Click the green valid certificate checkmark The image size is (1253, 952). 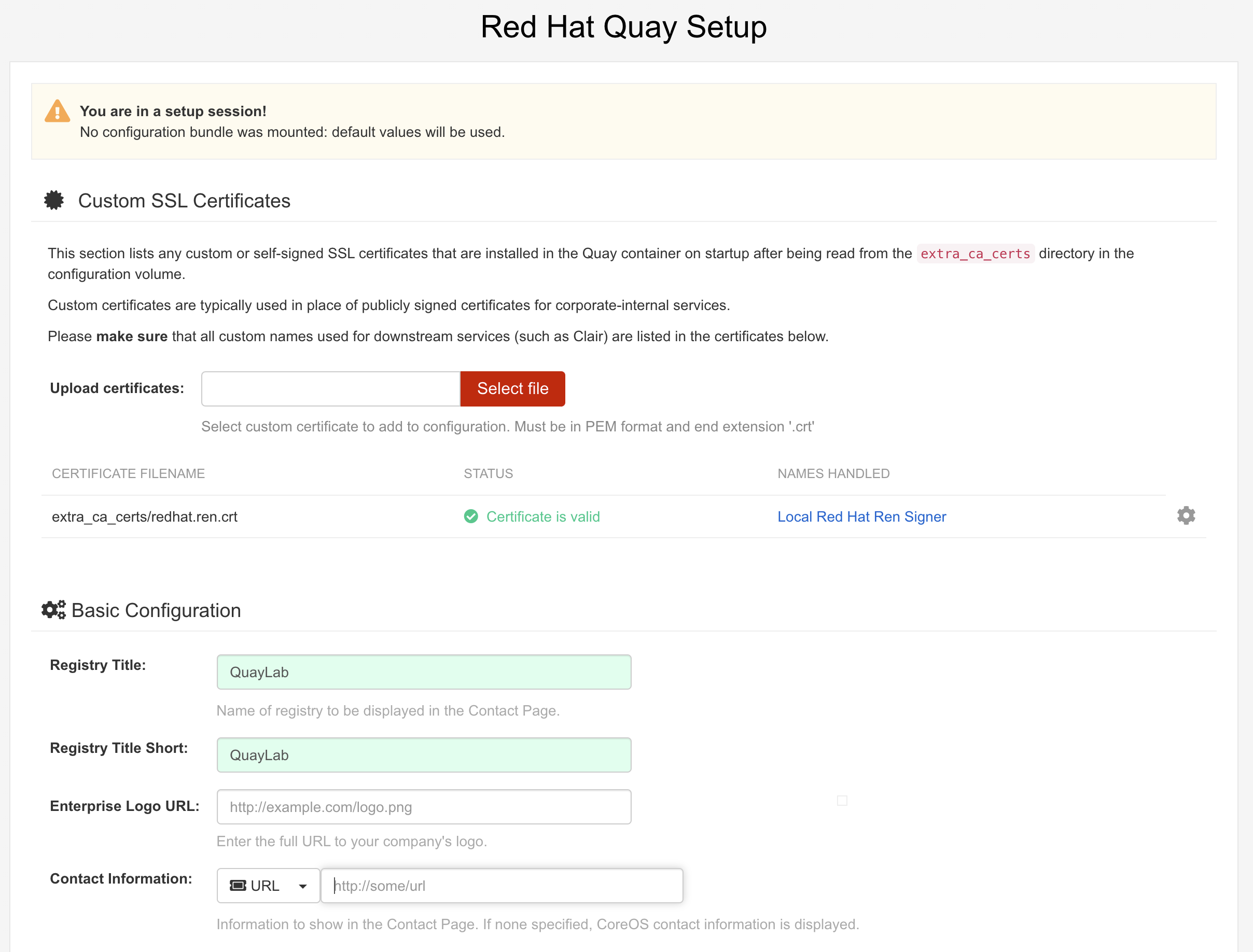click(471, 516)
